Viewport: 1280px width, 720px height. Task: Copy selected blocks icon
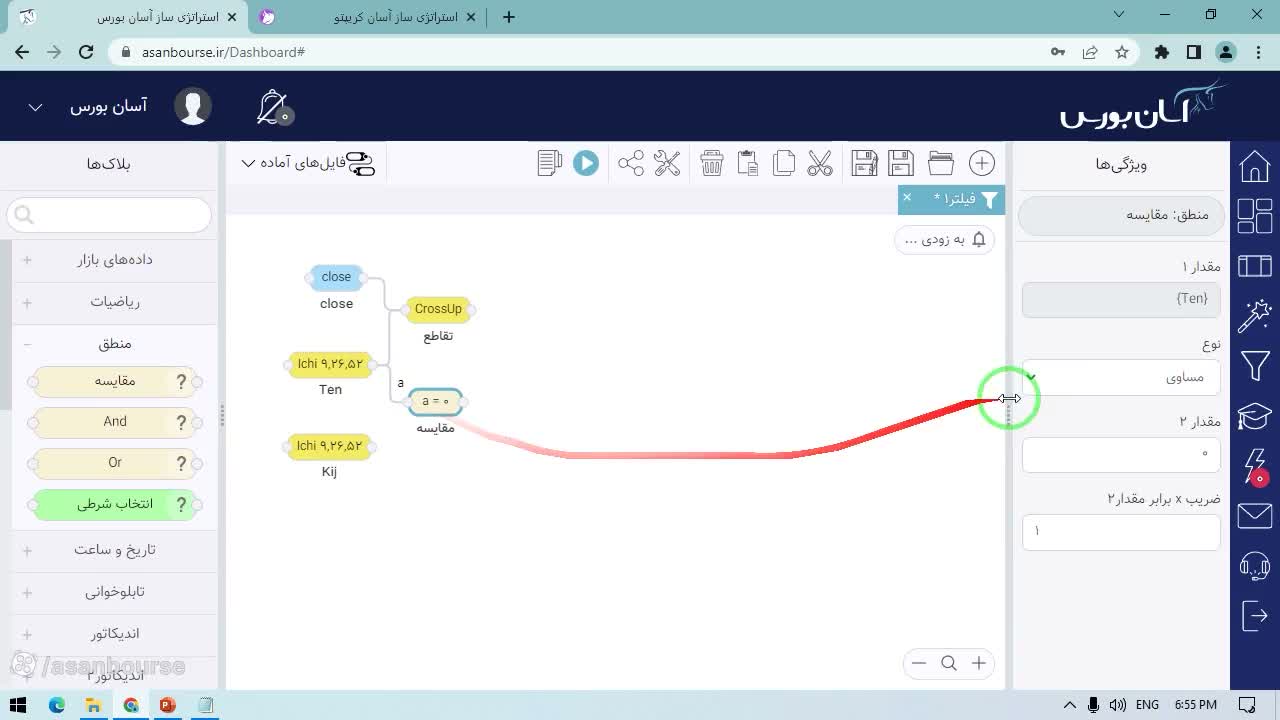tap(784, 163)
